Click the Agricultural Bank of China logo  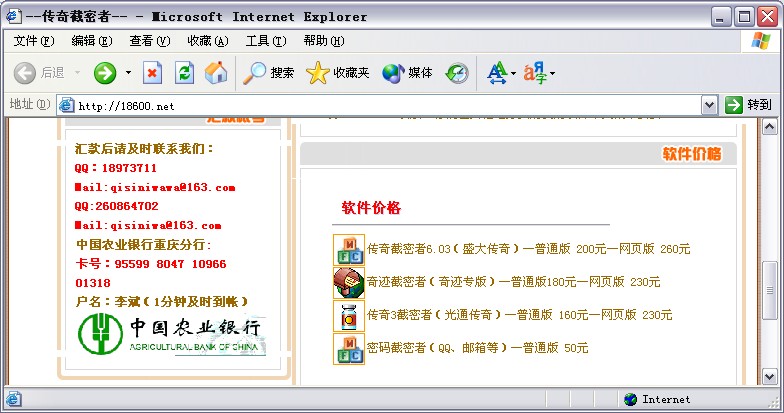pyautogui.click(x=172, y=334)
